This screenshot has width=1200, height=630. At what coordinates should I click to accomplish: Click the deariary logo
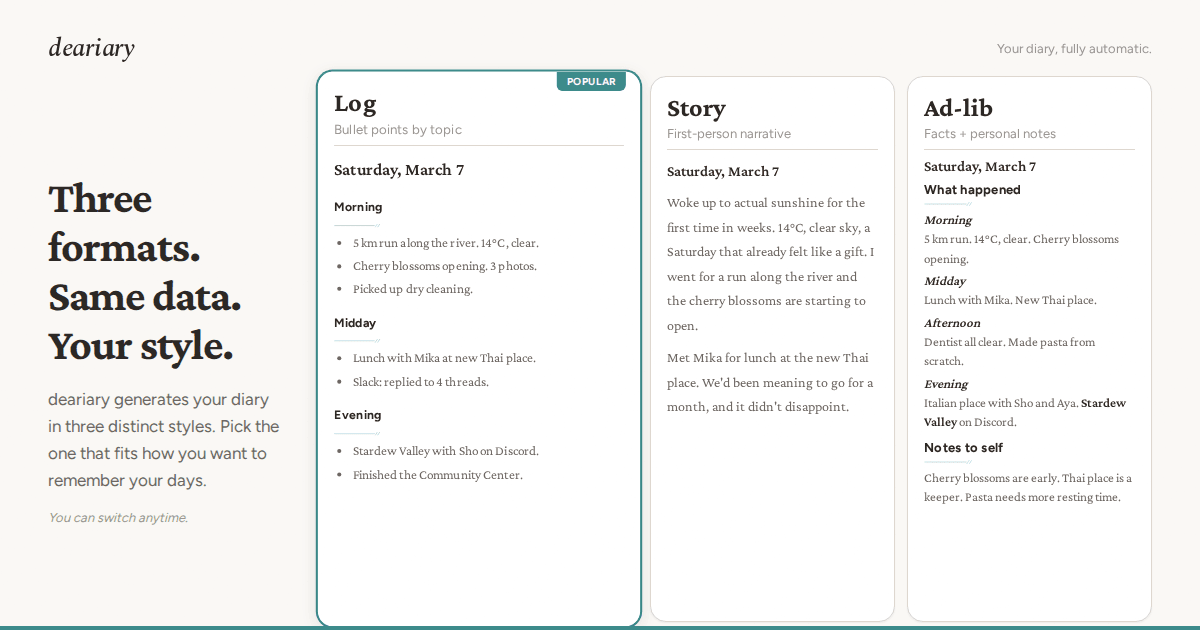click(91, 47)
